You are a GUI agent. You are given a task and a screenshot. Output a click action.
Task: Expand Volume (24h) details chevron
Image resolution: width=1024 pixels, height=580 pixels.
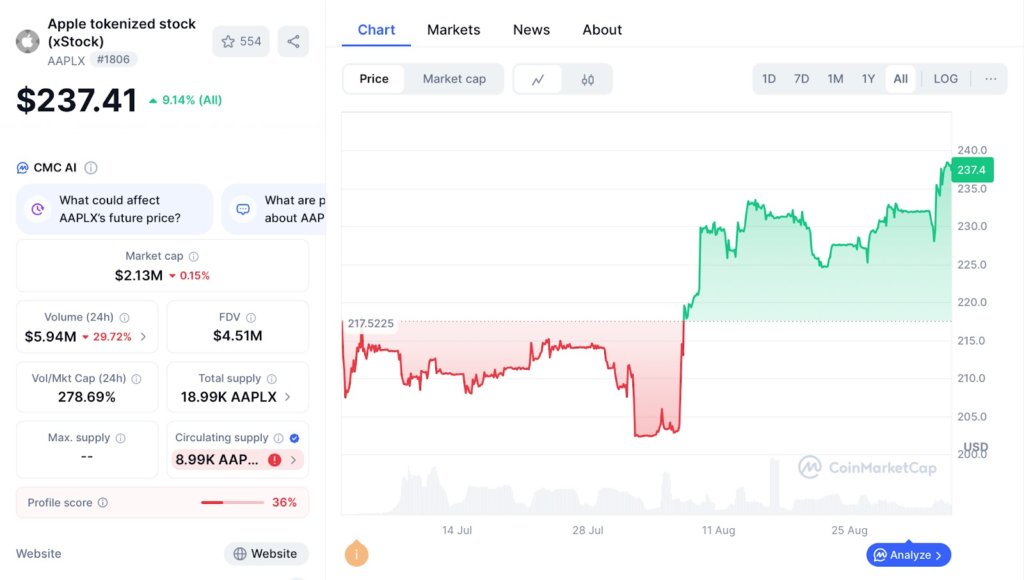tap(143, 337)
